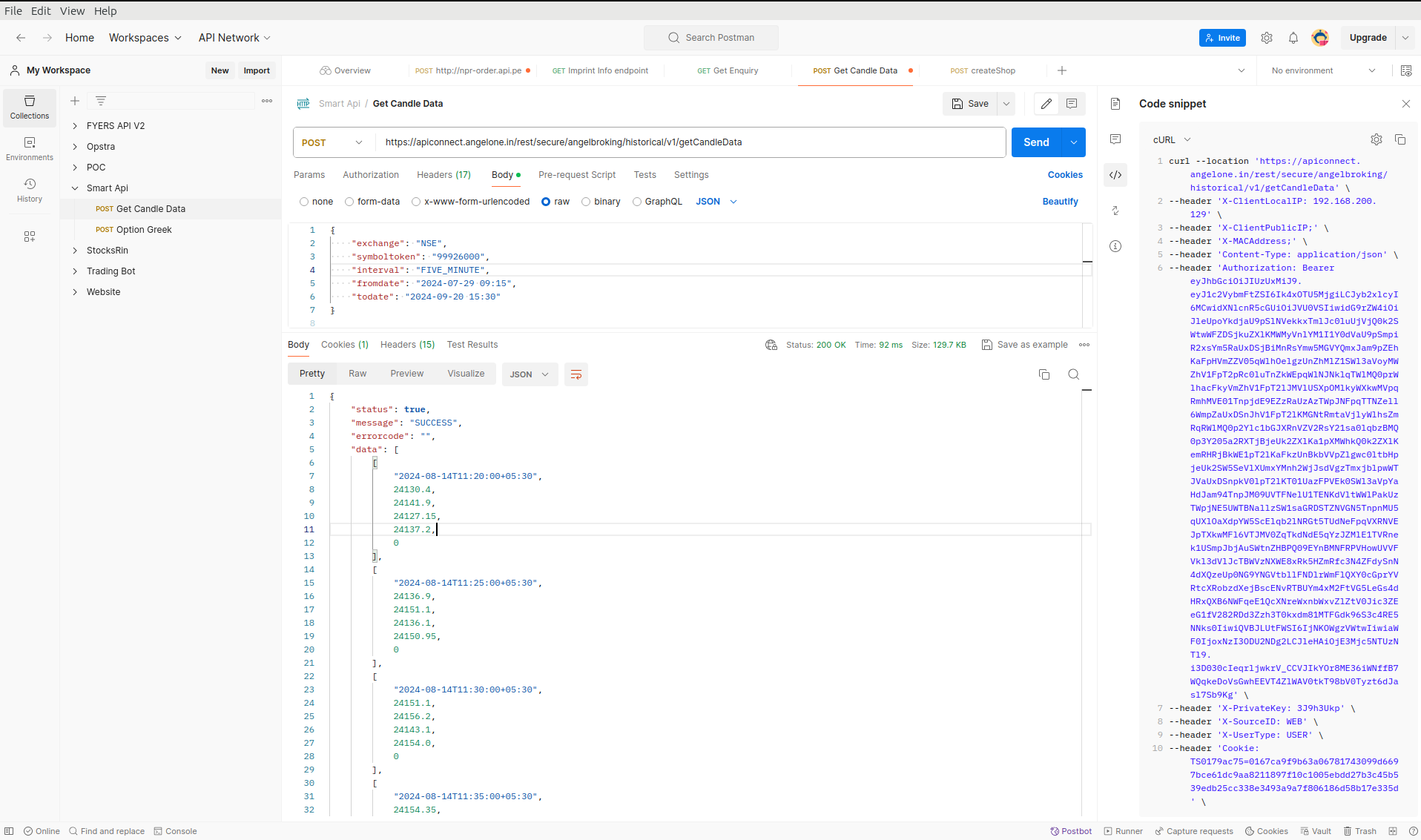Open code snippet settings gear
This screenshot has width=1421, height=840.
coord(1377,139)
